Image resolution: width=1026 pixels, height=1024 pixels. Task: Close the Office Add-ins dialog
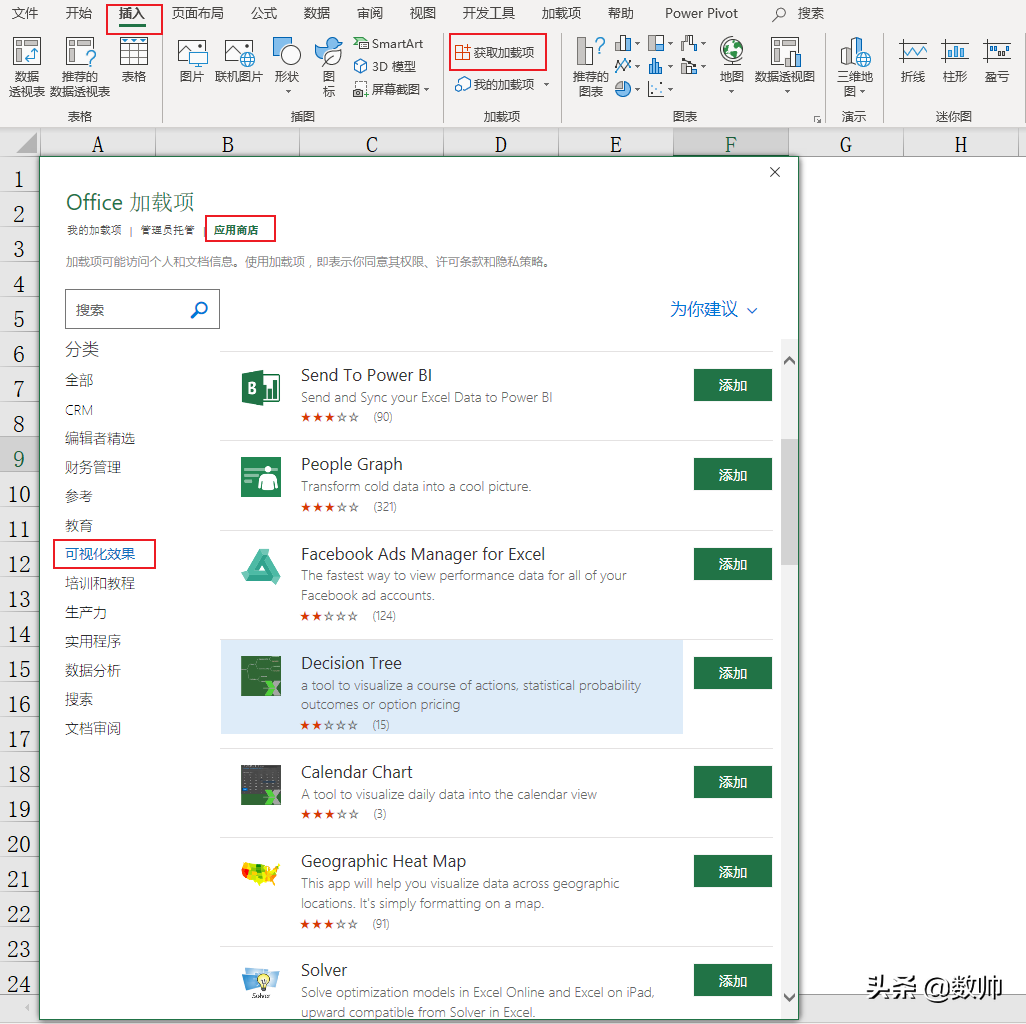775,172
